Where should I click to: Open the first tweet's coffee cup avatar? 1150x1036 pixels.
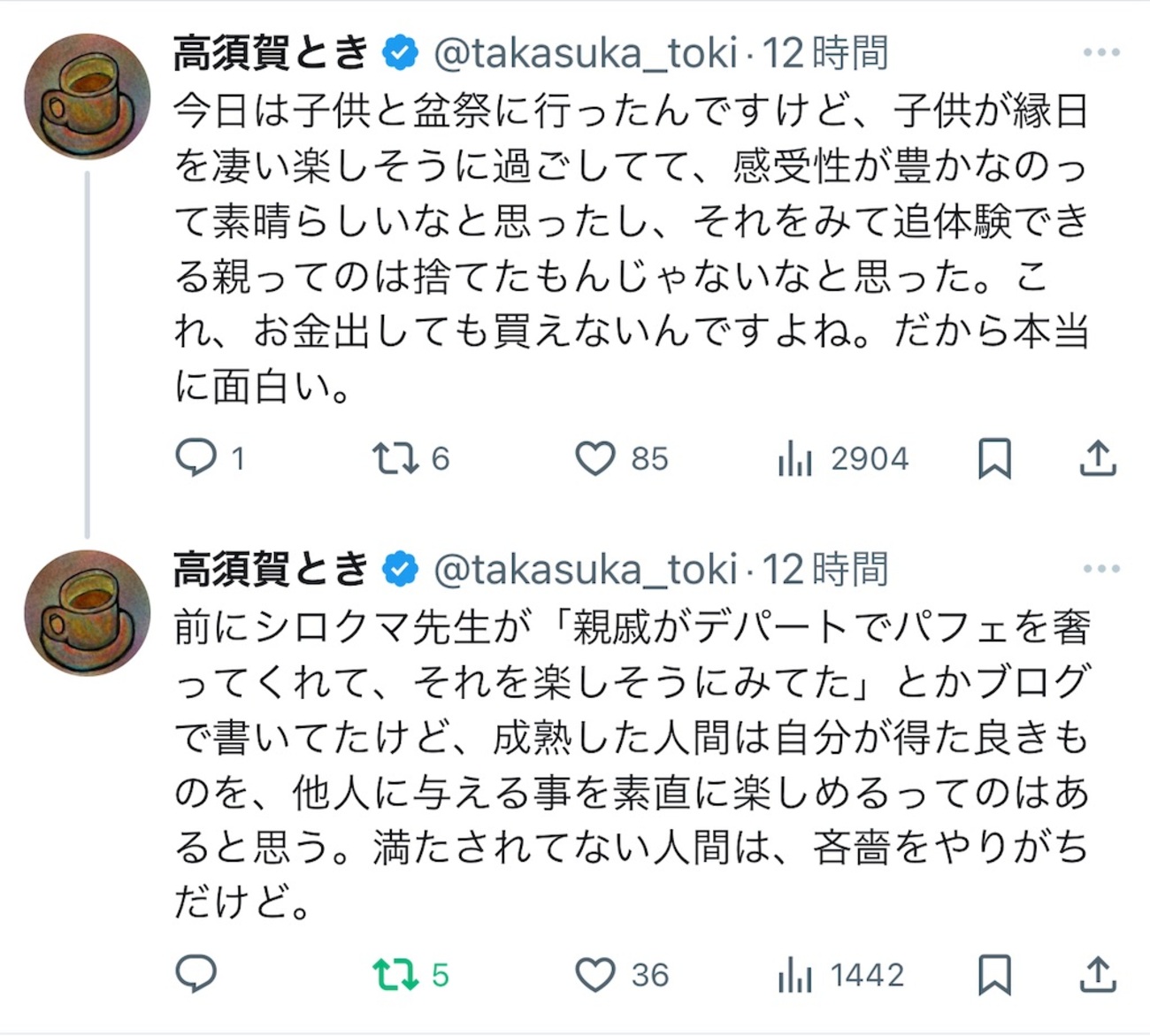pos(87,96)
